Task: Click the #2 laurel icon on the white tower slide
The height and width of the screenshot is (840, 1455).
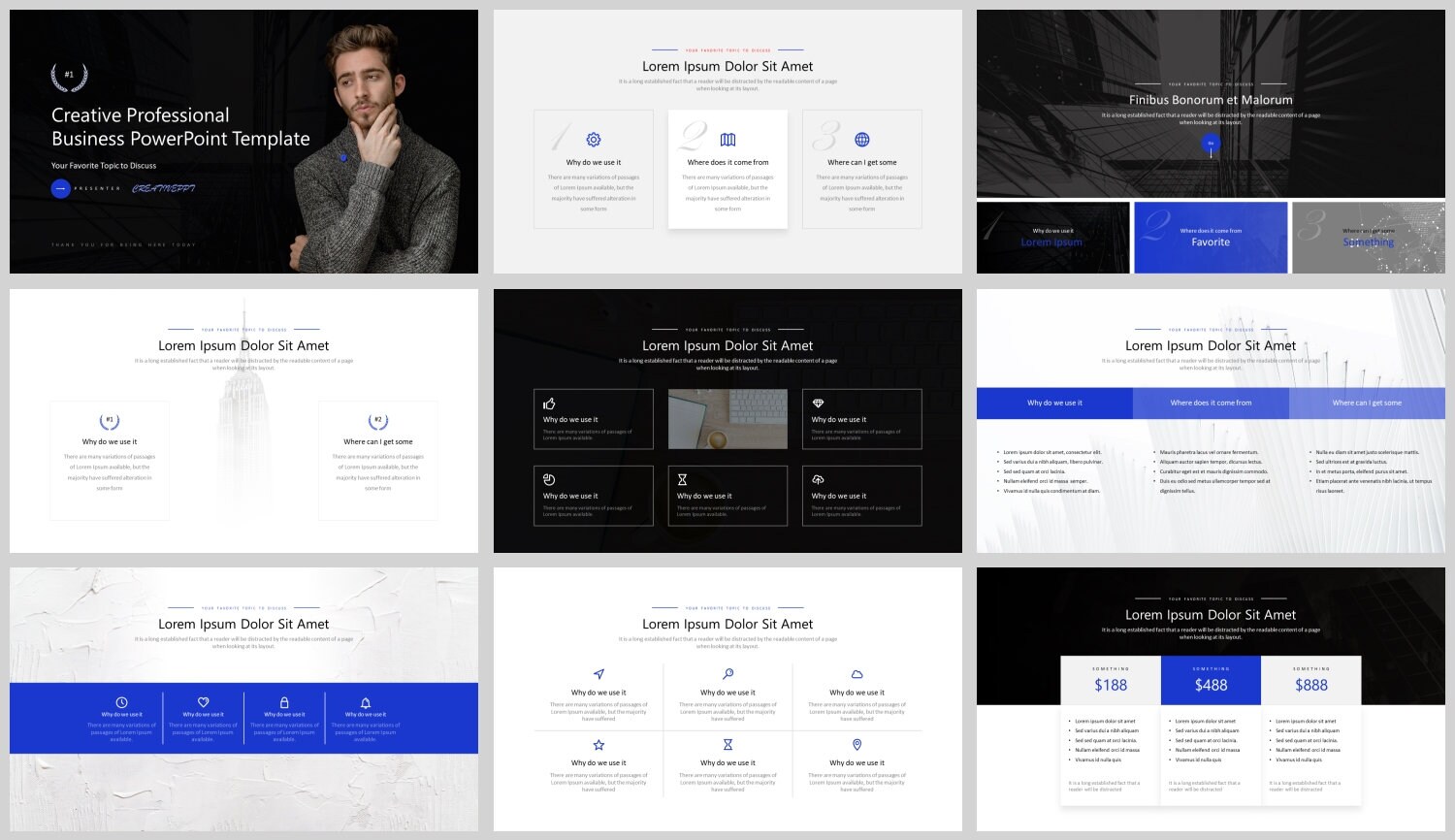Action: (x=378, y=421)
